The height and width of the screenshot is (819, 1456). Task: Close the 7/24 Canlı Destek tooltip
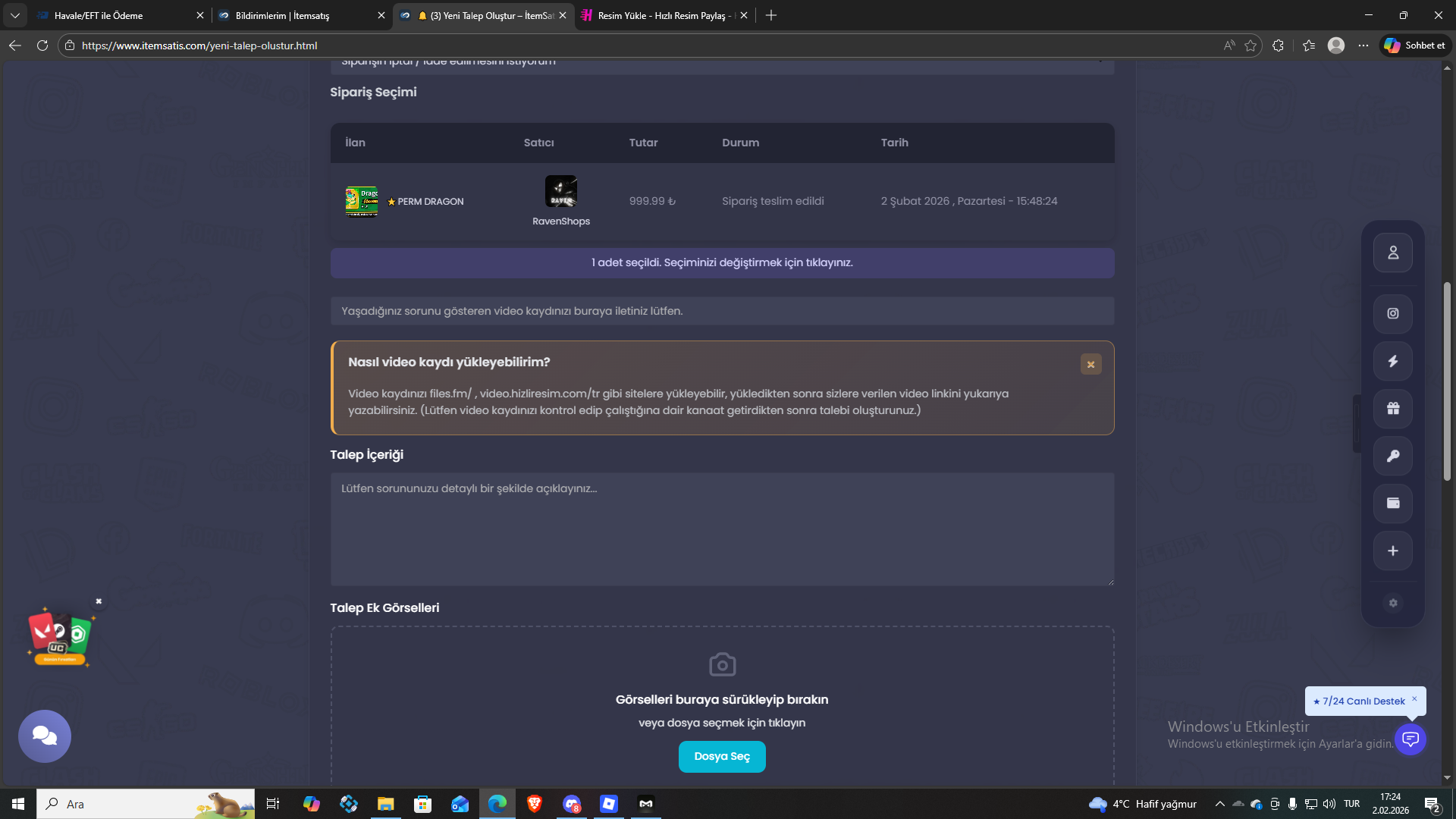[x=1414, y=698]
